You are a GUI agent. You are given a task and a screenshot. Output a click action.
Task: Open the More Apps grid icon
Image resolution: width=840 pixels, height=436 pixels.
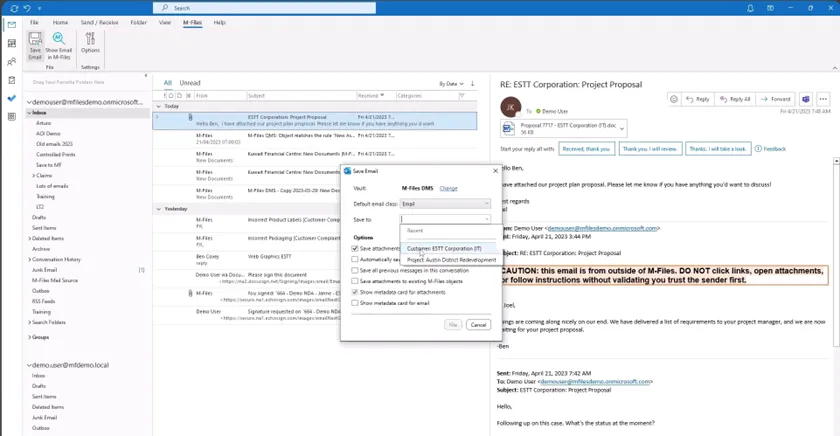point(12,116)
